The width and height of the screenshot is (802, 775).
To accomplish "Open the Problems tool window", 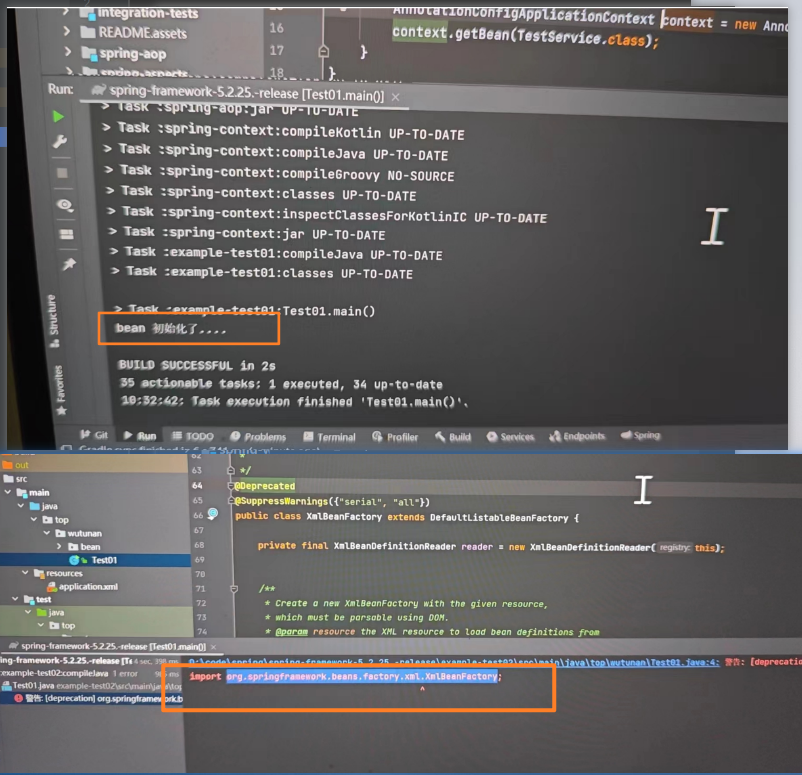I will click(257, 437).
